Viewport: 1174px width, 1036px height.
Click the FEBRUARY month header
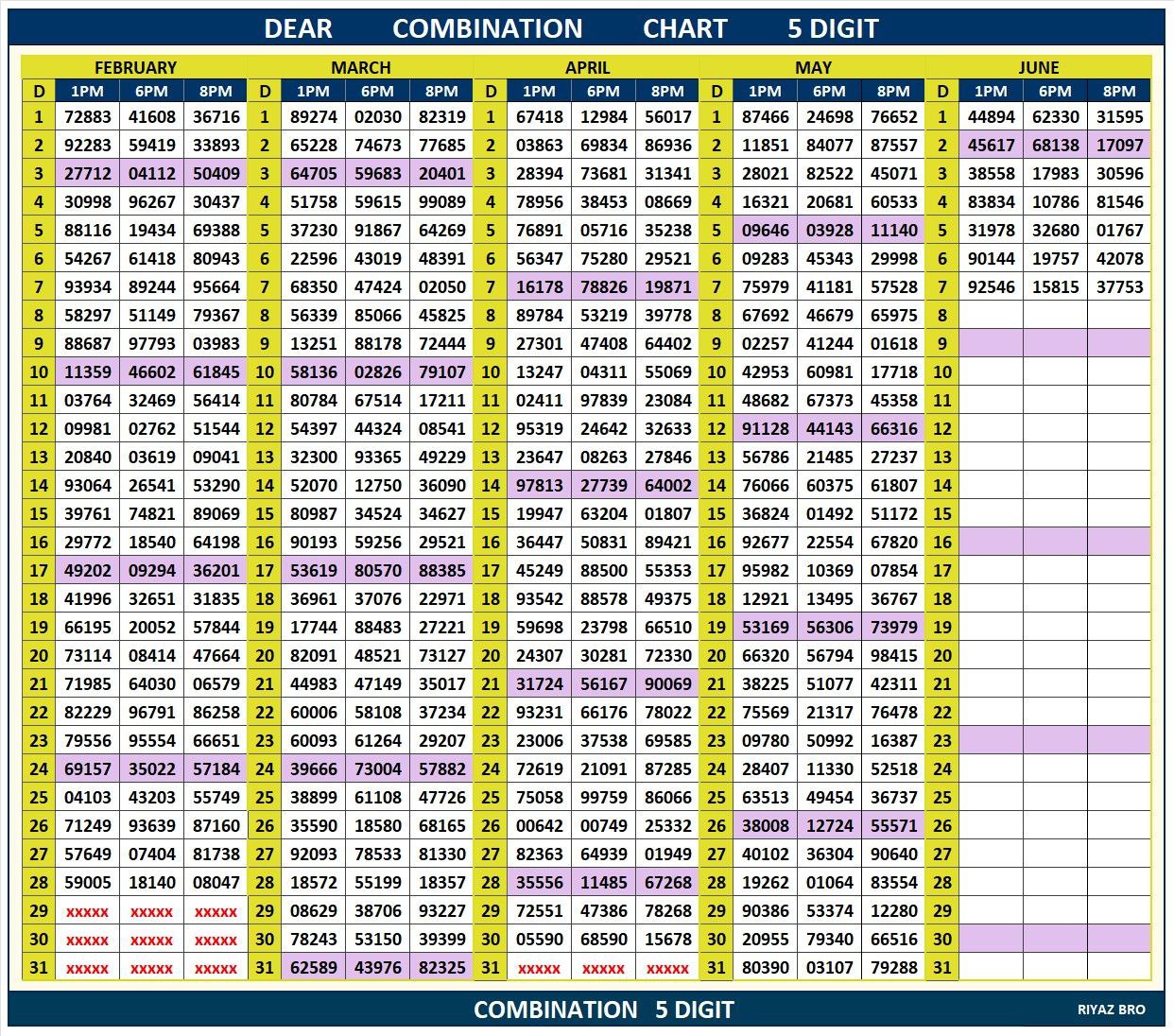(x=135, y=67)
